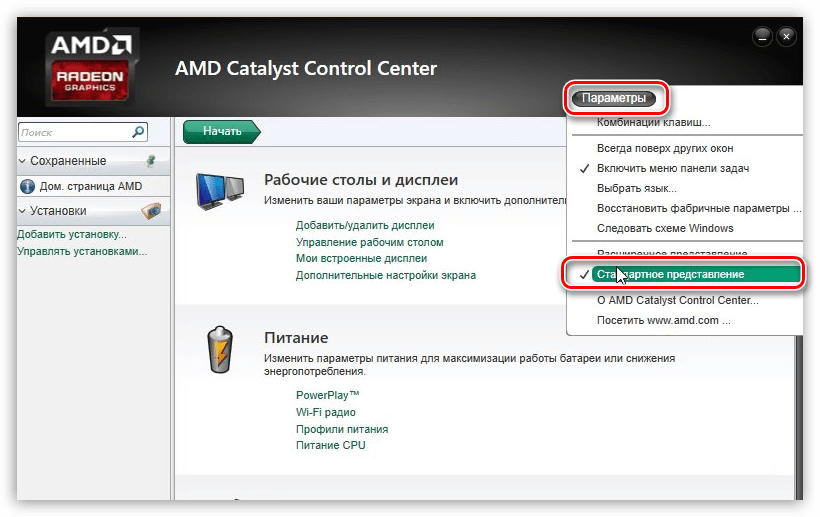Open Добавить/удалить дисплеи link
The width and height of the screenshot is (820, 517).
(365, 225)
